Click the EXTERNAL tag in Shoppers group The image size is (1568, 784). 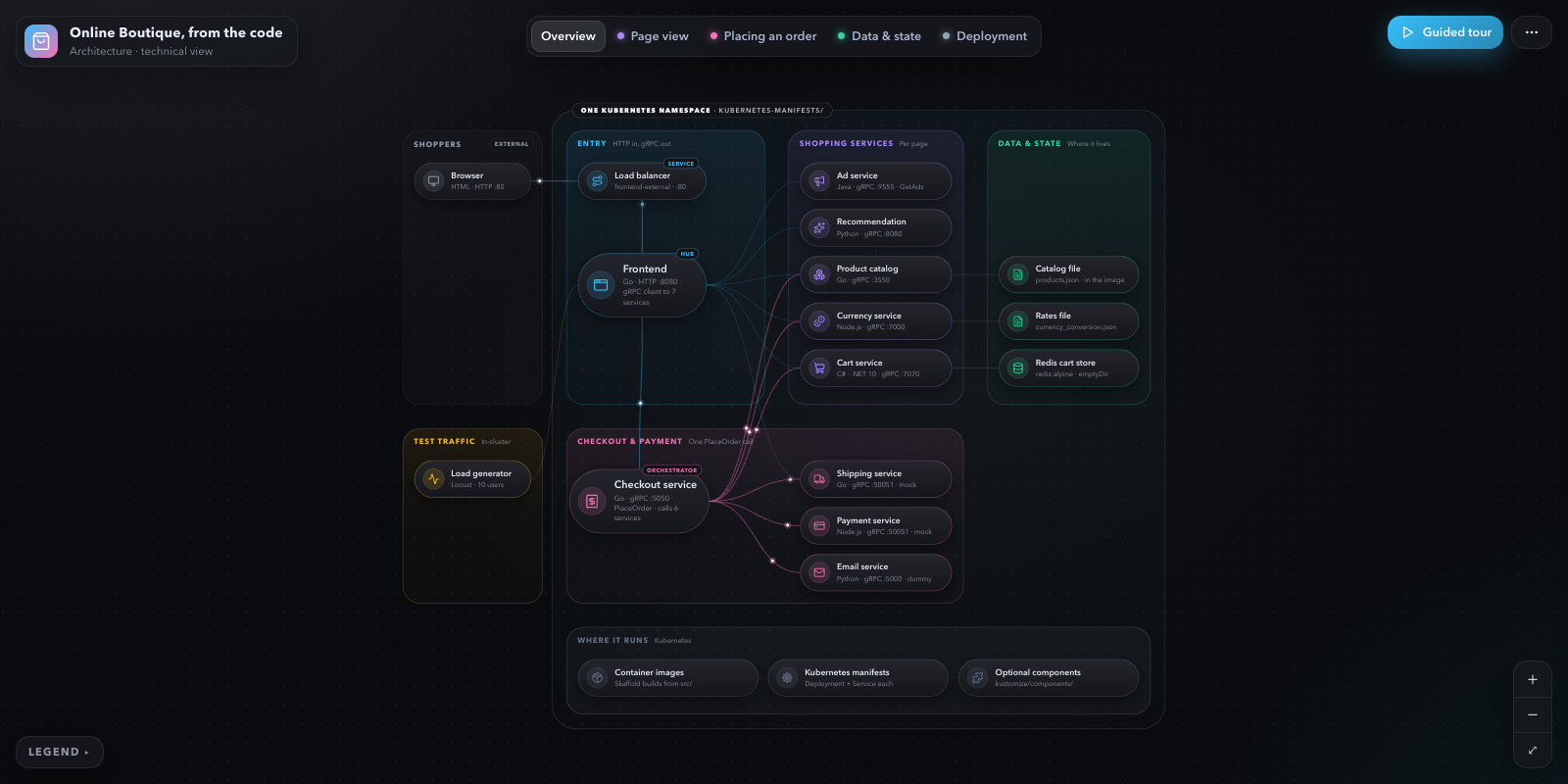(512, 144)
